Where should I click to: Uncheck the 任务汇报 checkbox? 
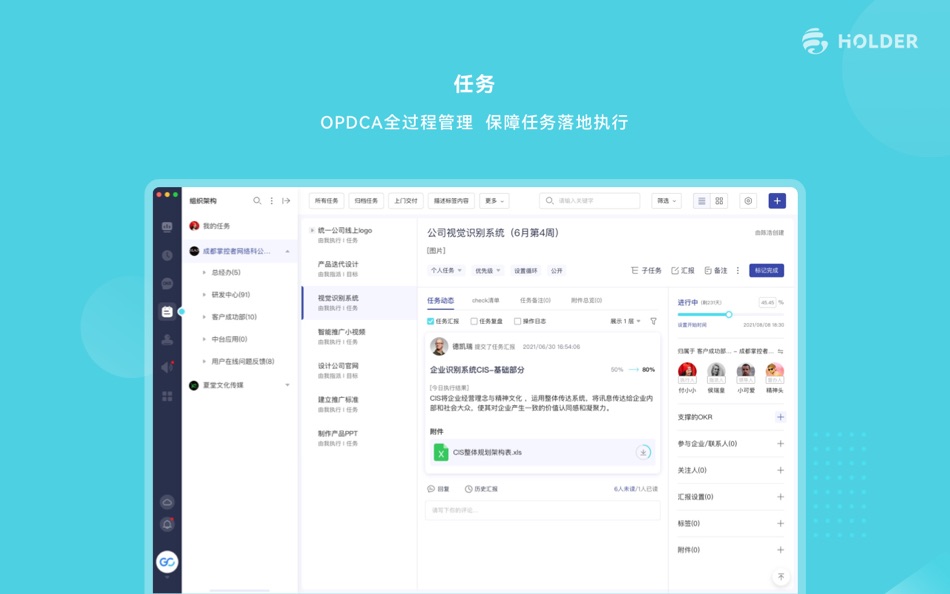tap(430, 321)
